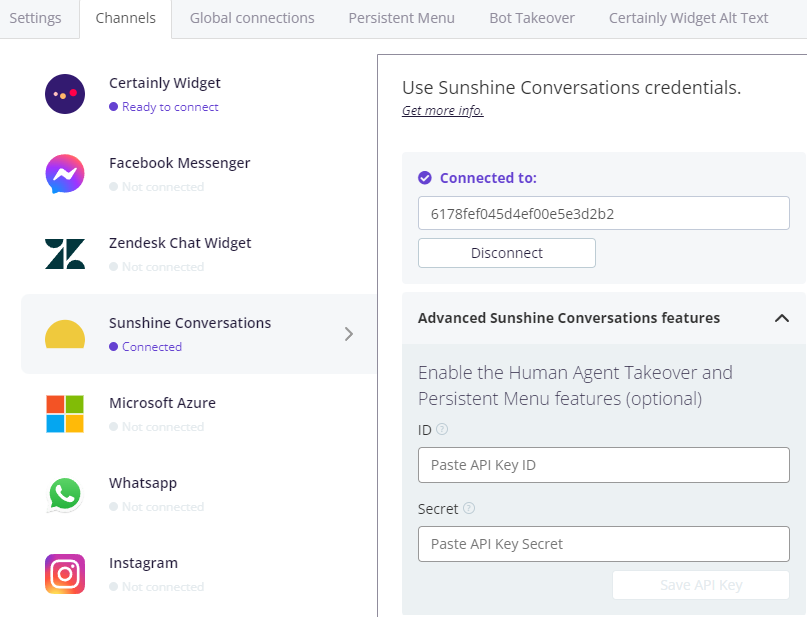Click into the Paste API Key Secret field
The height and width of the screenshot is (617, 807).
[x=604, y=544]
